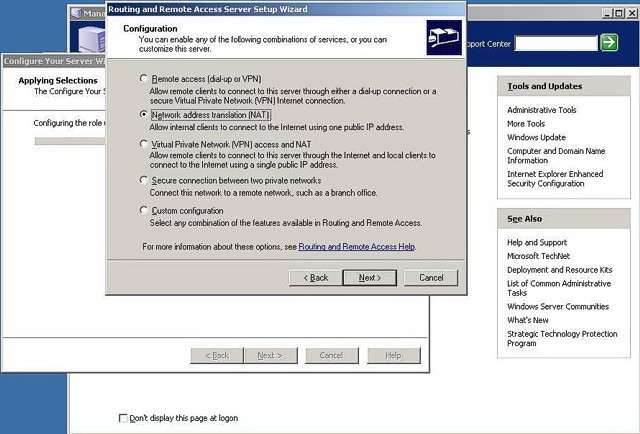640x434 pixels.
Task: Minimize the Manage Your Server window
Action: 608,13
